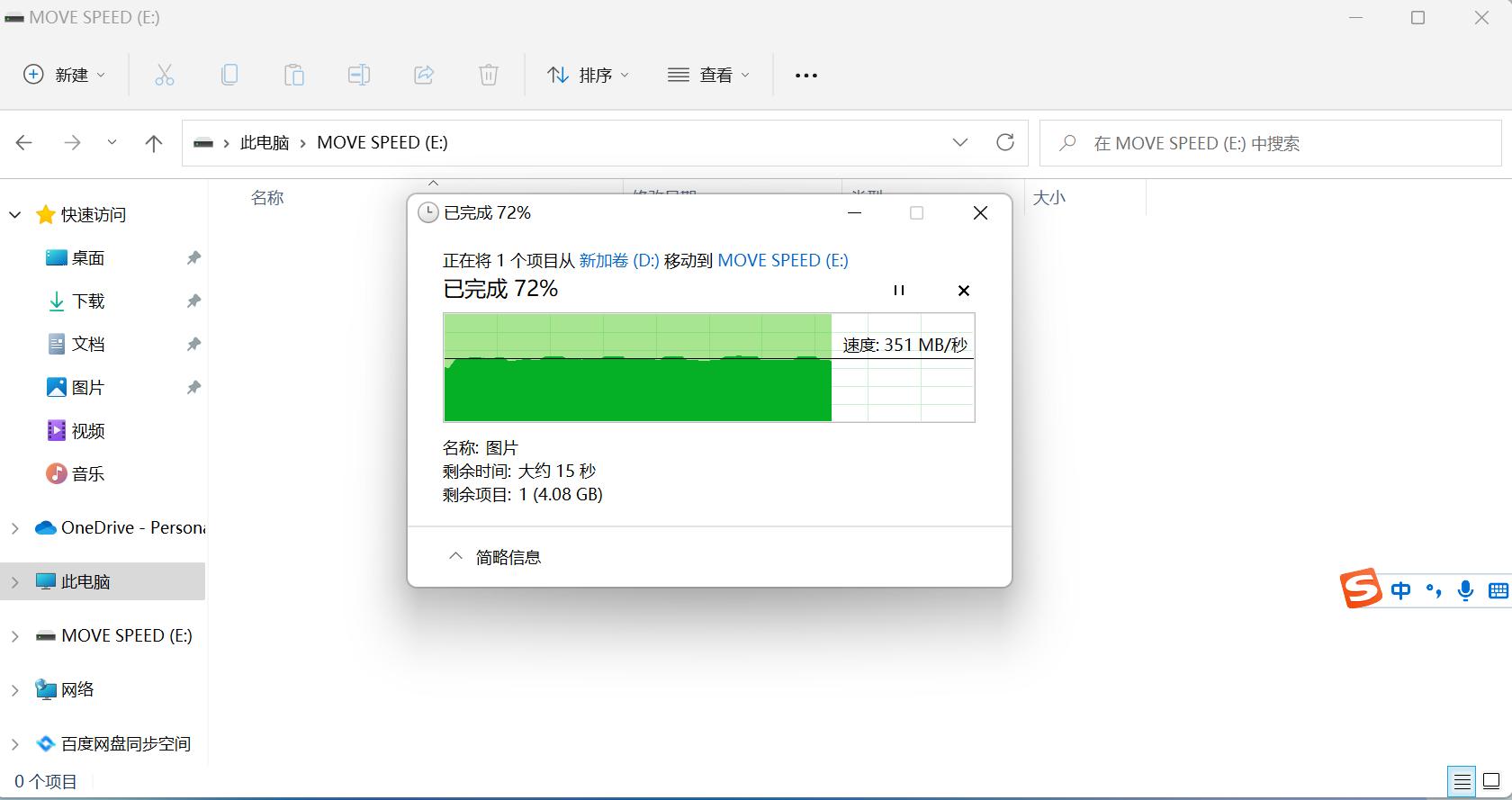
Task: Click the Share icon in toolbar
Action: click(x=424, y=76)
